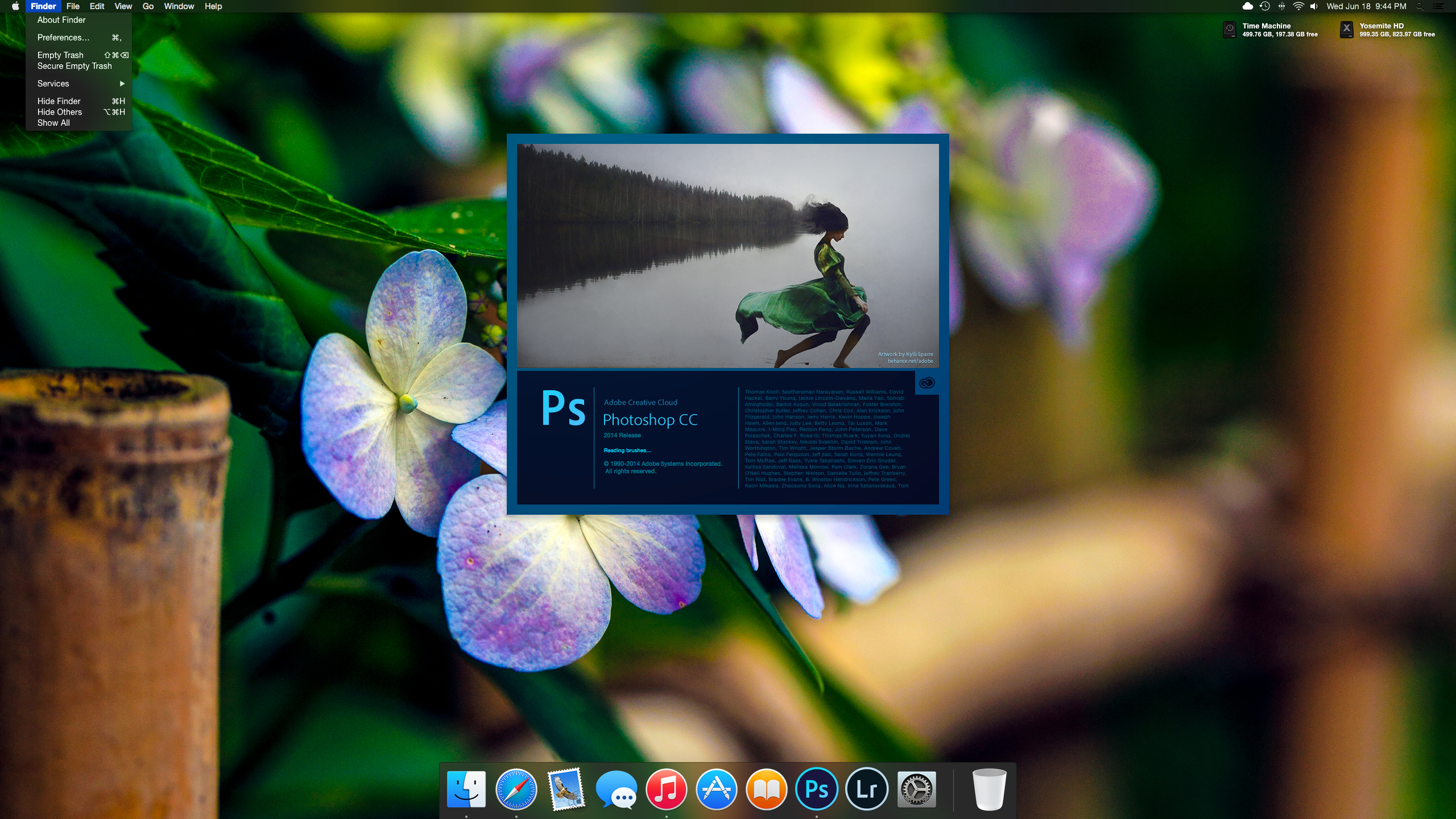Viewport: 1456px width, 819px height.
Task: Click the splash credits names list
Action: (x=828, y=439)
